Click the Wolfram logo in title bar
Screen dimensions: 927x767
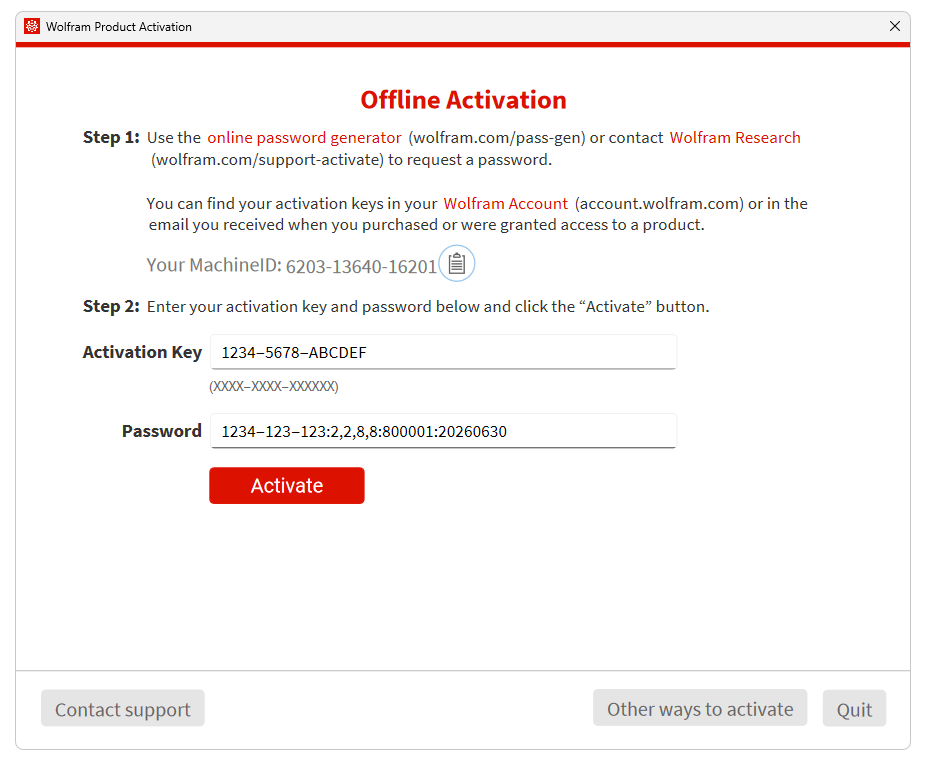32,26
